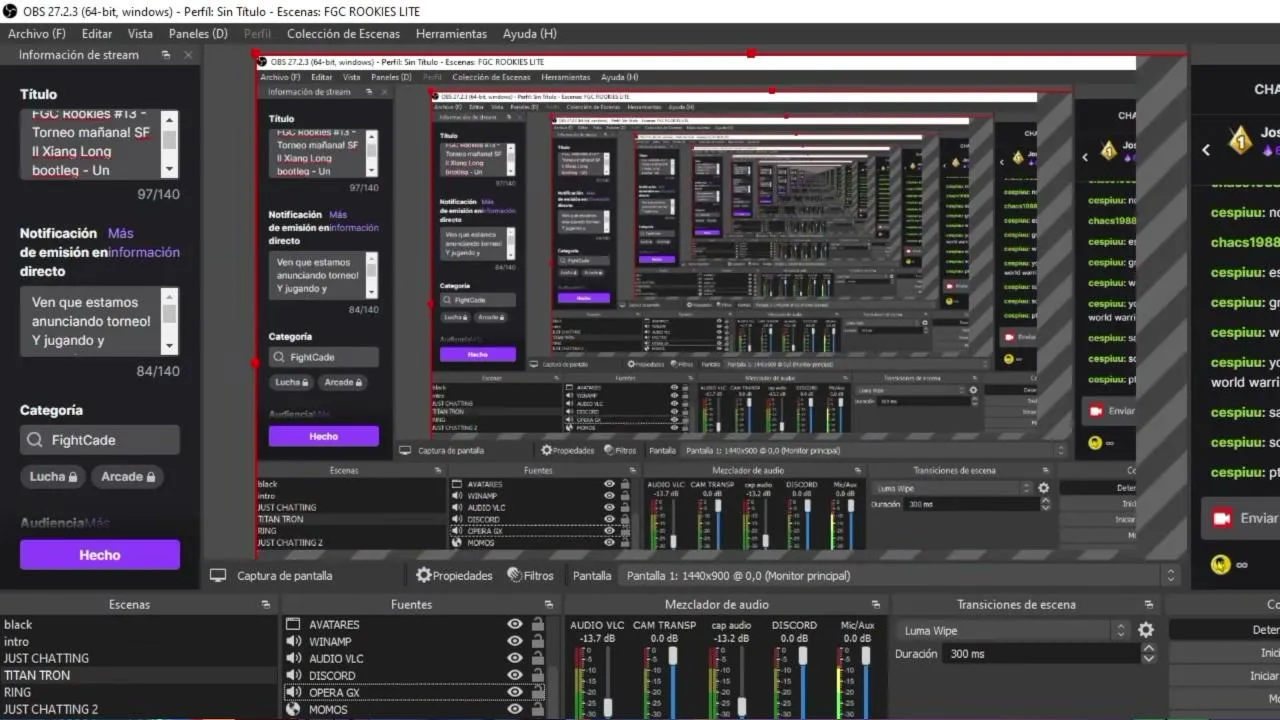
Task: Click the search icon in Categoría field
Action: click(35, 440)
